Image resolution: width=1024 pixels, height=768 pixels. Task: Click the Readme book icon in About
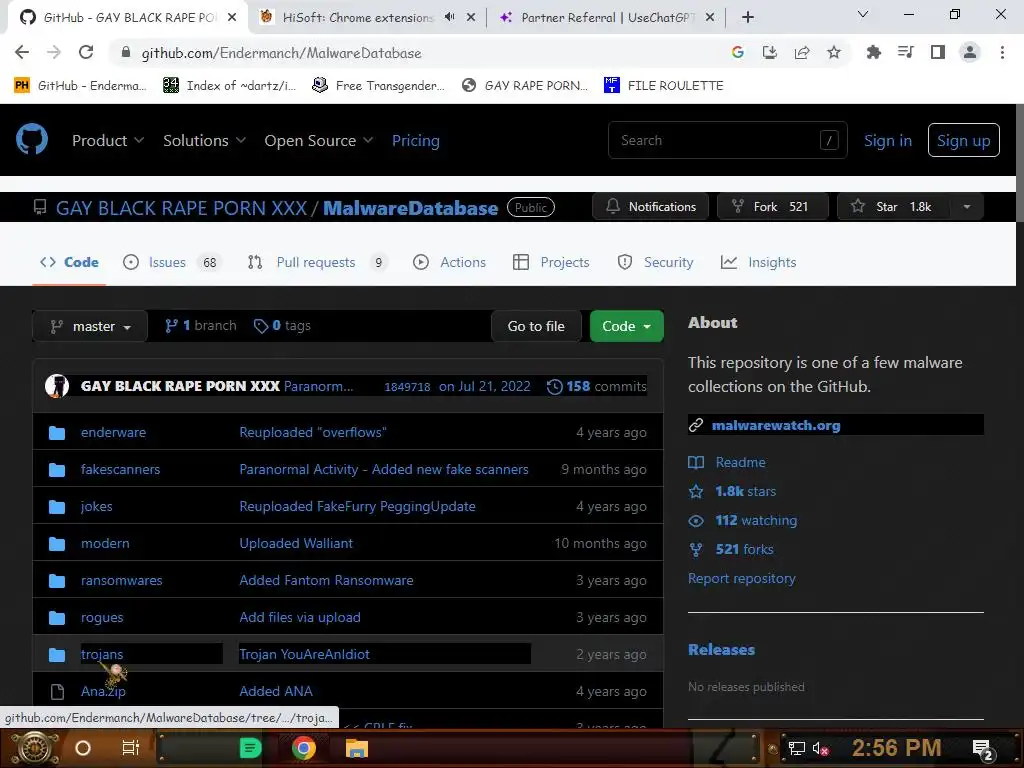pos(696,462)
